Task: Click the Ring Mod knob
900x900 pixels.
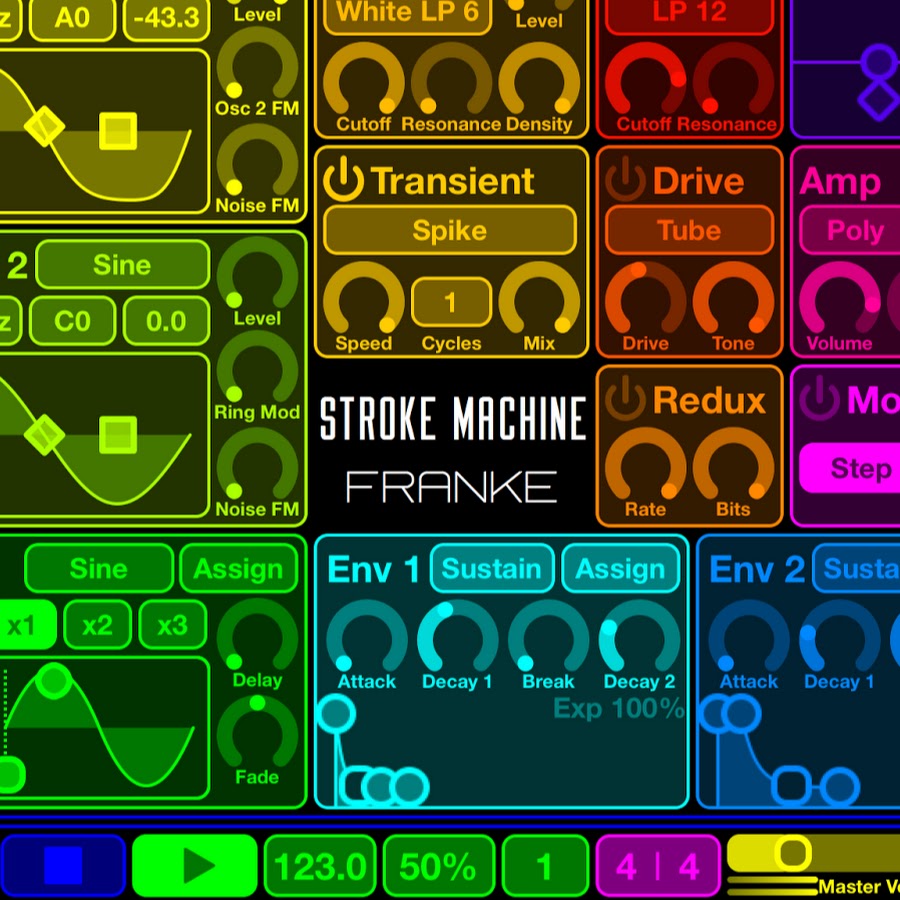Action: click(257, 369)
